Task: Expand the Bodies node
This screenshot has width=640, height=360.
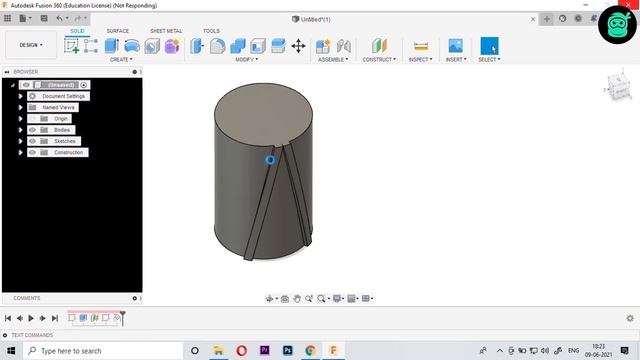Action: [20, 130]
